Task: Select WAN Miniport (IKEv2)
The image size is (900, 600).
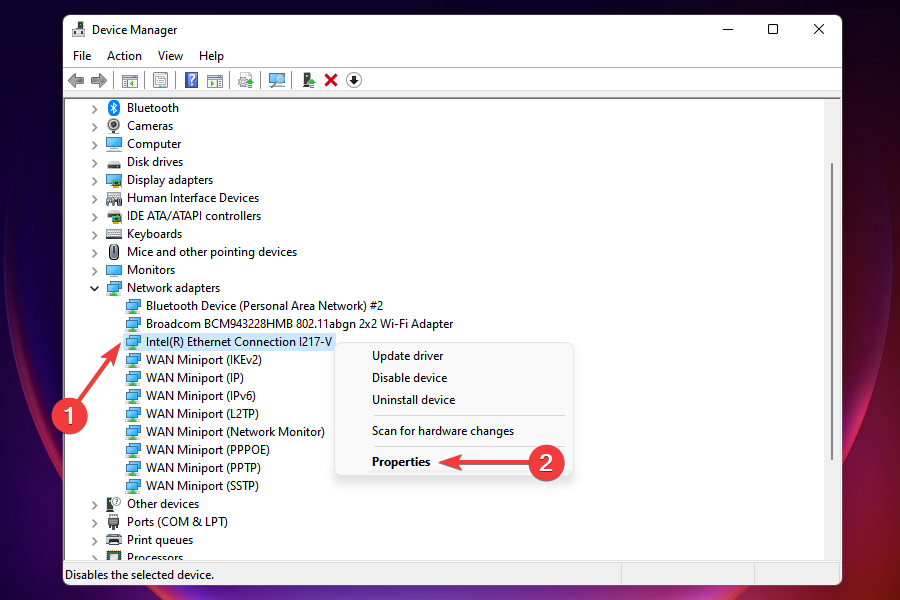Action: 204,360
